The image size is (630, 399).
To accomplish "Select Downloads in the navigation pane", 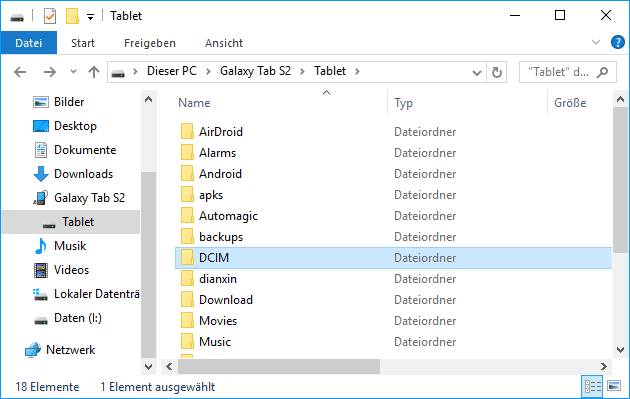I will [83, 174].
